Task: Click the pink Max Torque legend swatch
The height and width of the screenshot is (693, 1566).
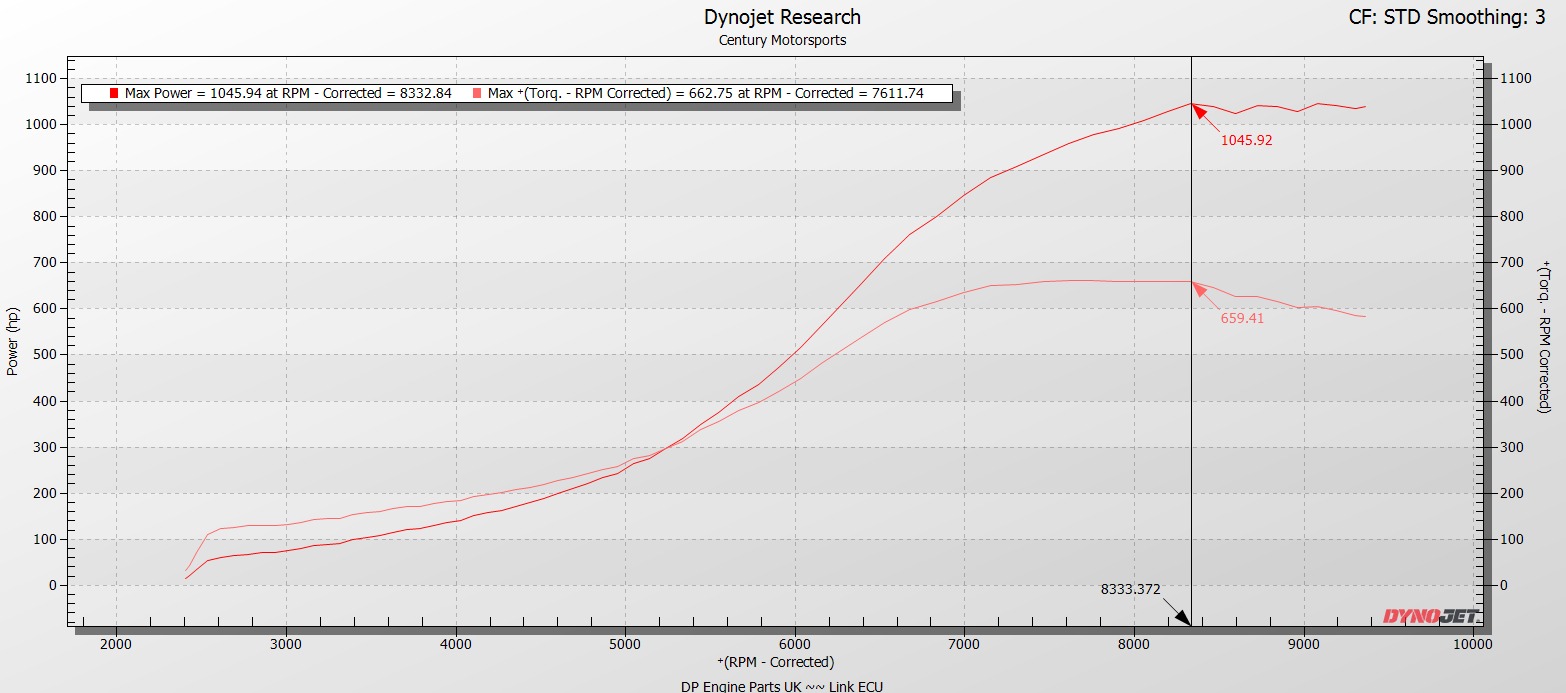Action: pyautogui.click(x=477, y=93)
